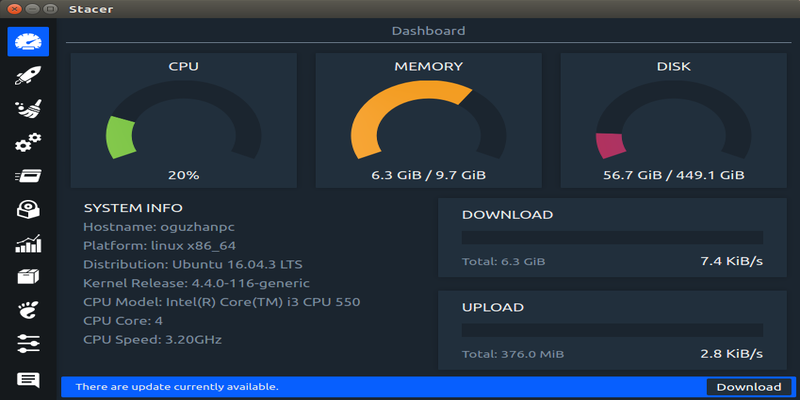Open Processes window icon in sidebar
Image resolution: width=800 pixels, height=400 pixels.
click(28, 176)
